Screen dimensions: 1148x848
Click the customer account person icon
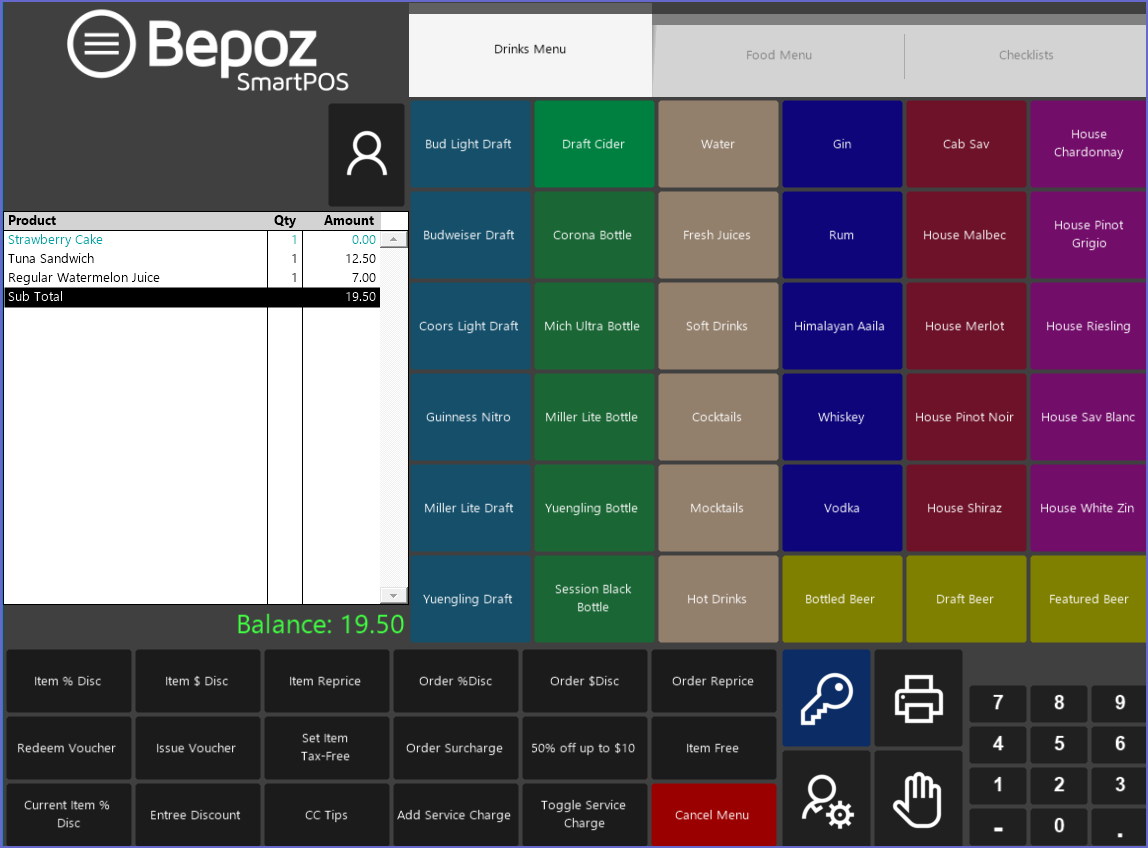pyautogui.click(x=366, y=155)
